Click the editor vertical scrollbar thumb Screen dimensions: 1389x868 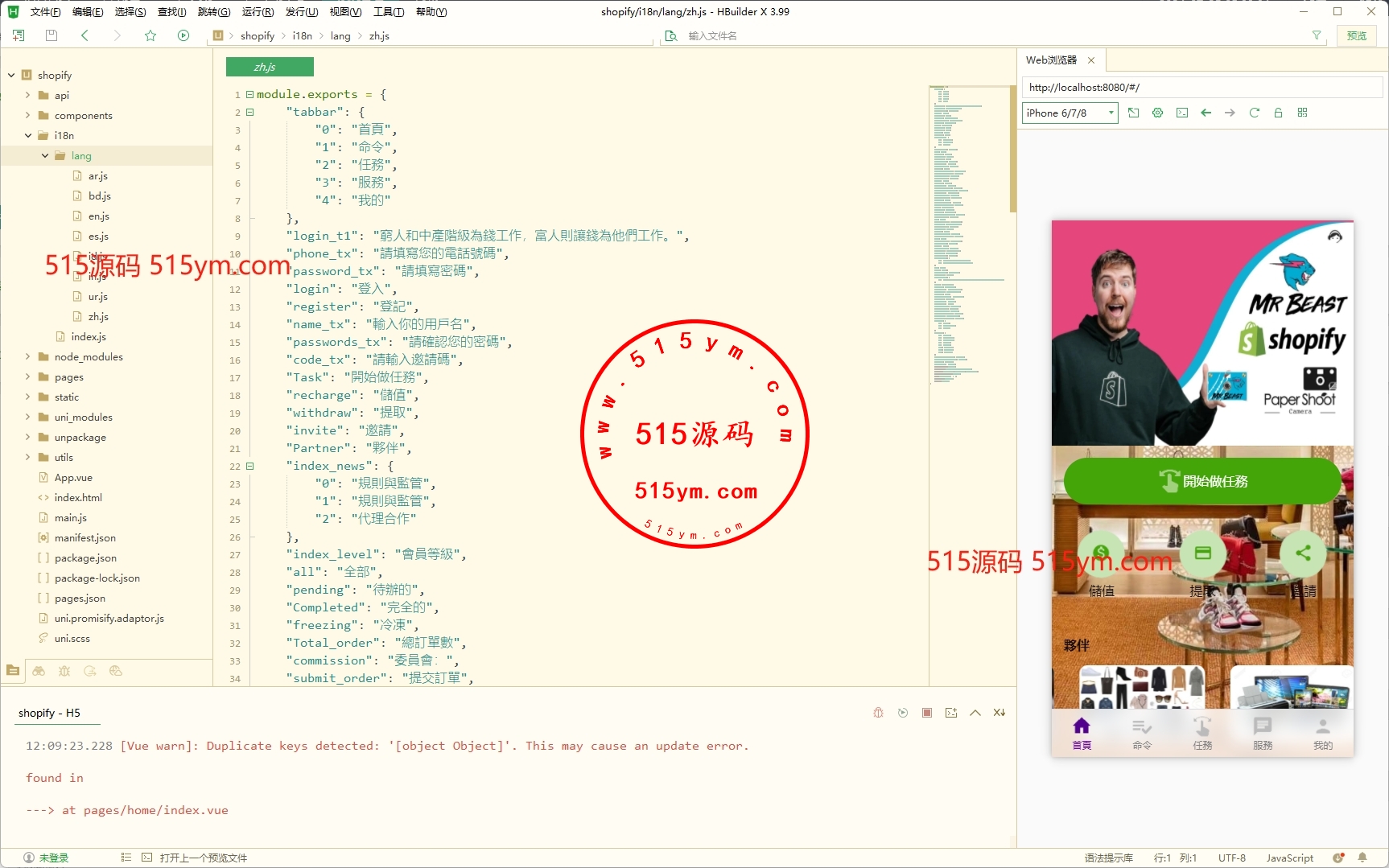(1012, 149)
